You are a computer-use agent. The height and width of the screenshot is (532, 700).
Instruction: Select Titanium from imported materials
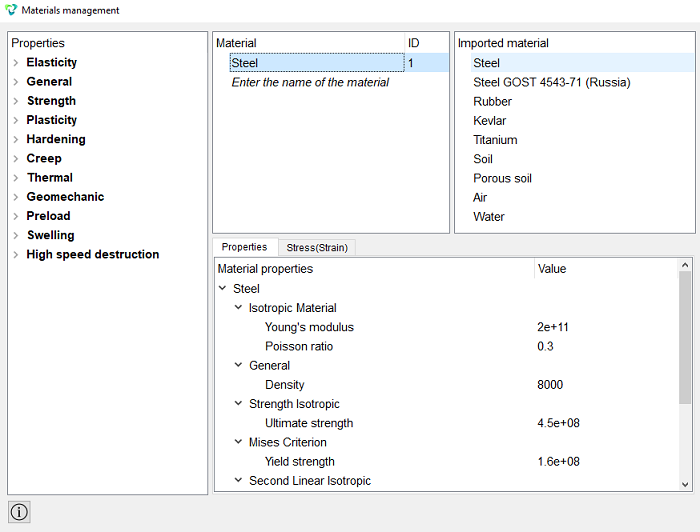tap(495, 140)
